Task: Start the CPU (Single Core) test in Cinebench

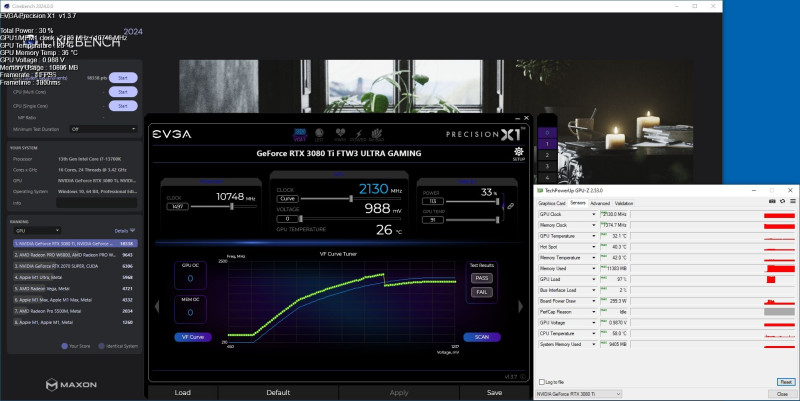Action: pos(123,106)
